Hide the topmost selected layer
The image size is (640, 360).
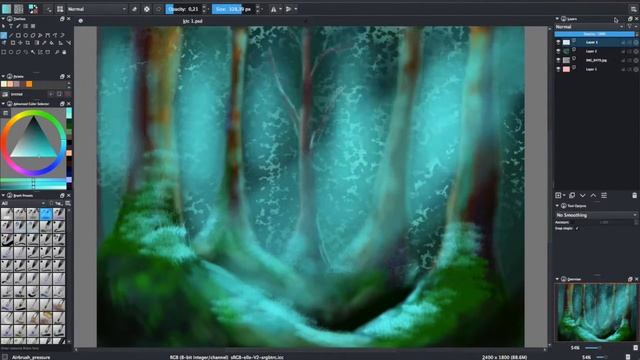pos(558,42)
